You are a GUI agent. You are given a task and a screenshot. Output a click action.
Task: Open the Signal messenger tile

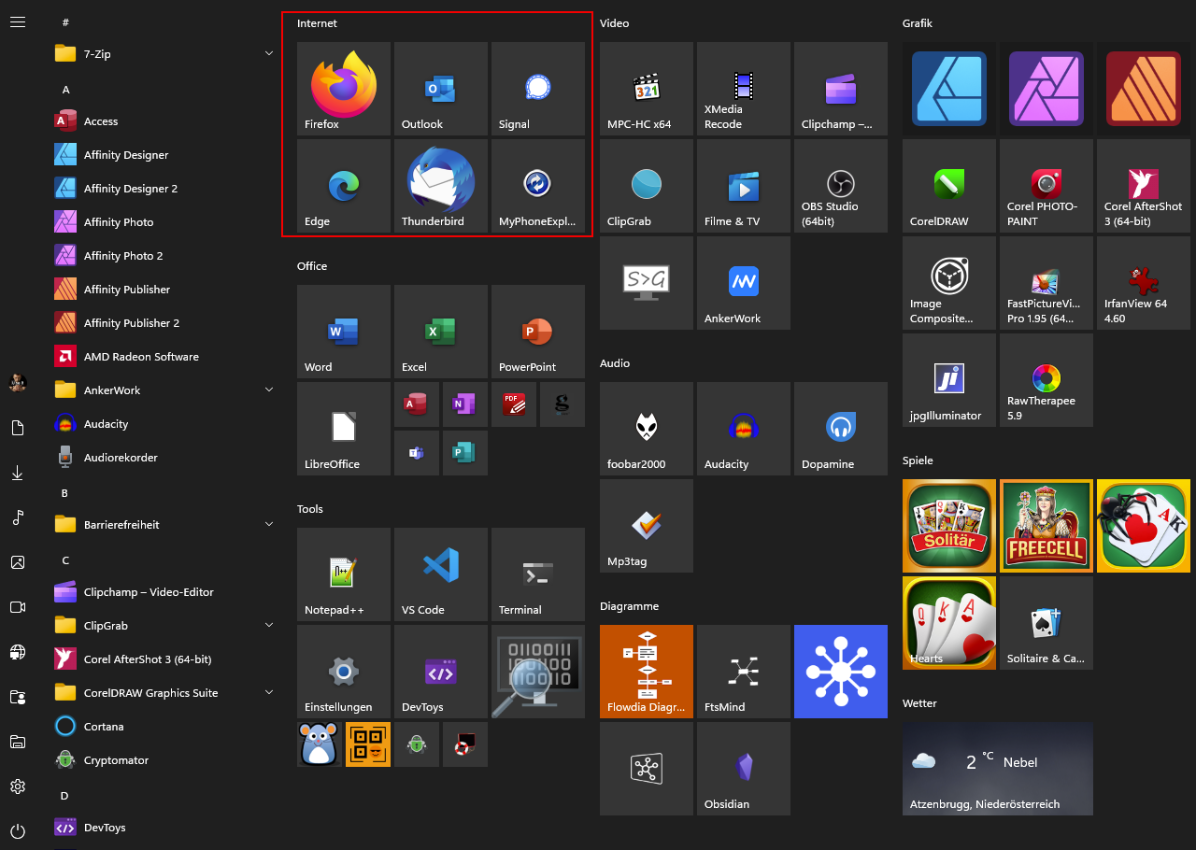pos(538,88)
